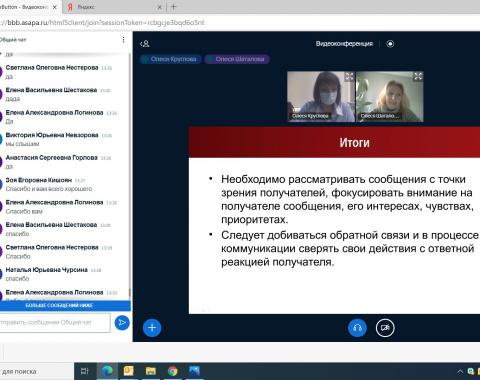Open Task View on the taskbar

(85, 371)
